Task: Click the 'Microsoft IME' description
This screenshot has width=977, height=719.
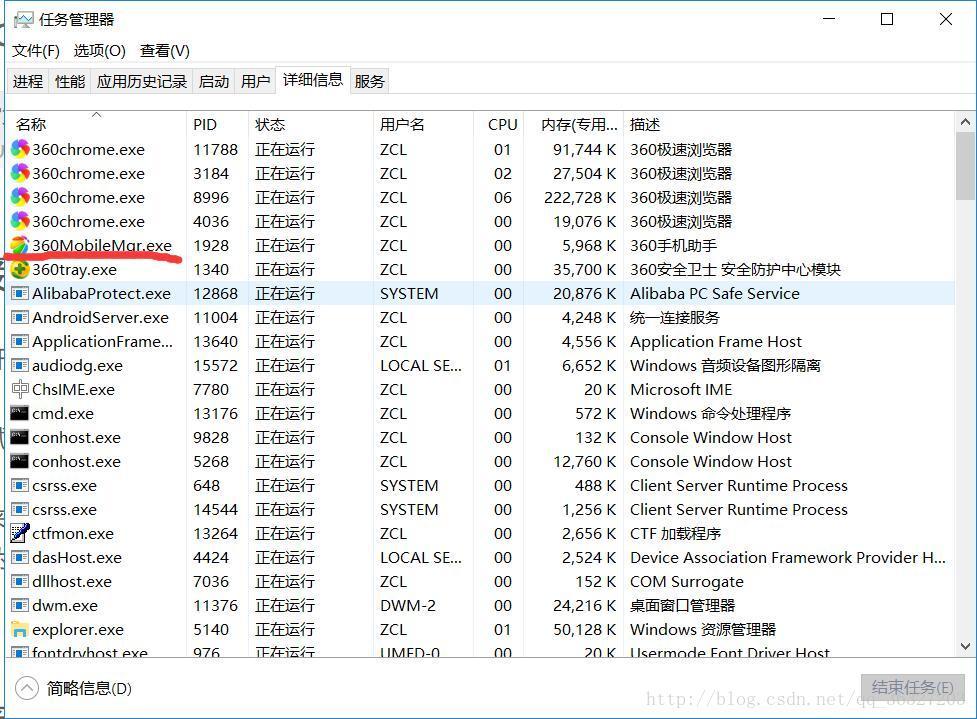Action: coord(681,390)
